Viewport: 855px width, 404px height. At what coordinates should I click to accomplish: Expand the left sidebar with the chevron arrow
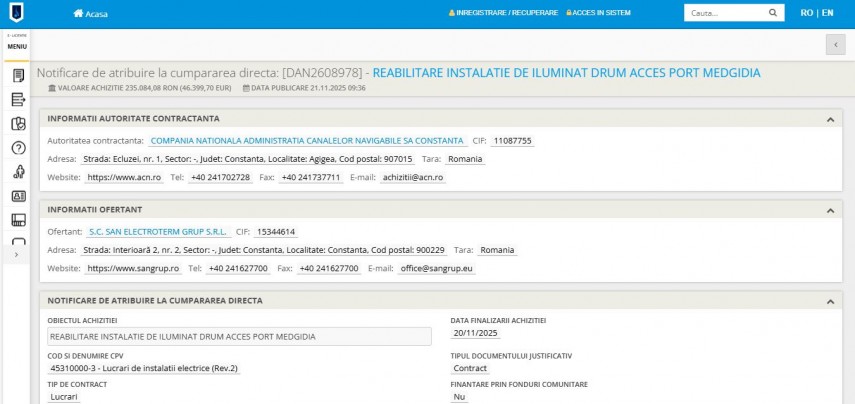[17, 256]
